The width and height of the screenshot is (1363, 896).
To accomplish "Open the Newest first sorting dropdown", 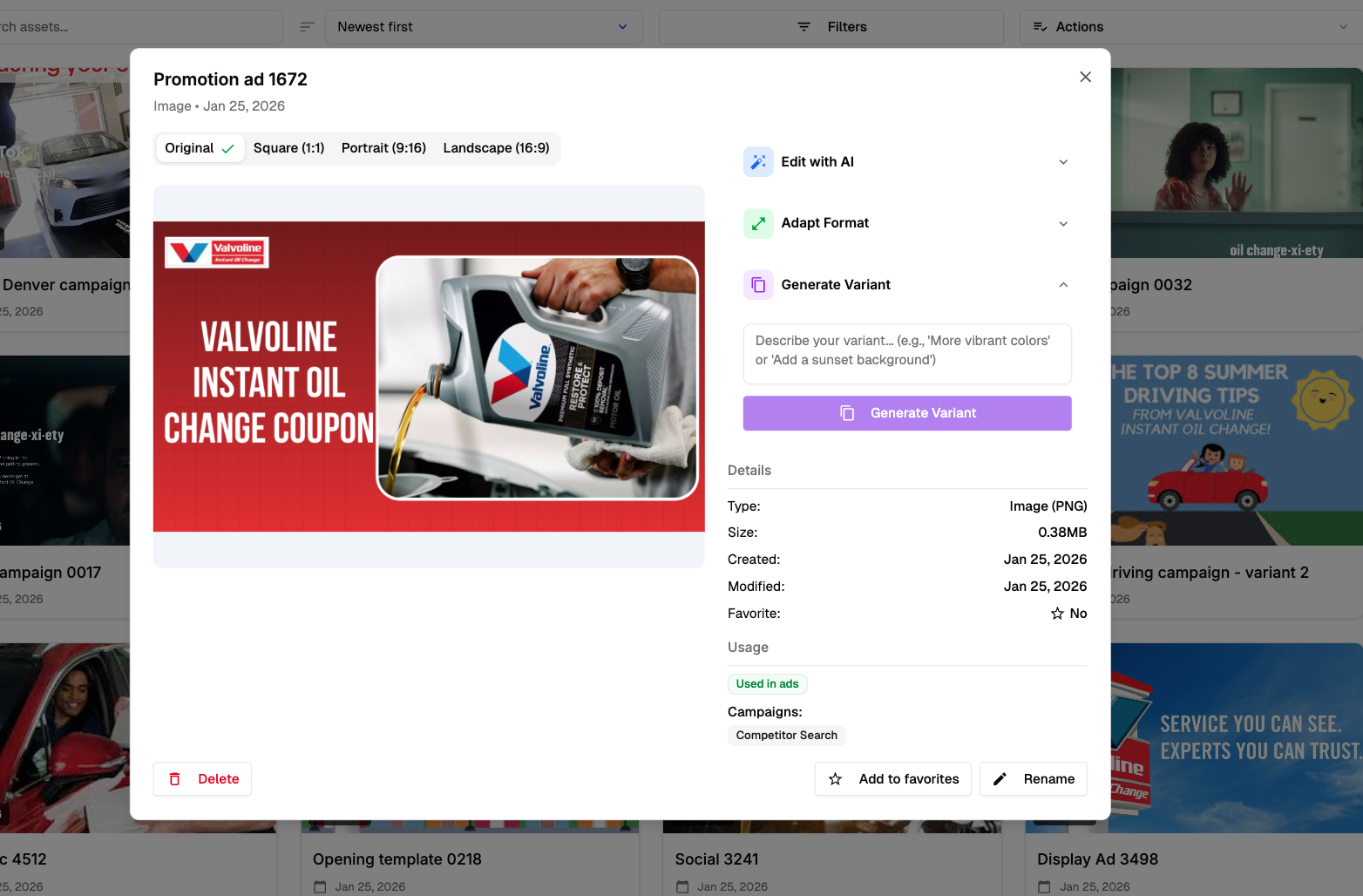I will [484, 26].
